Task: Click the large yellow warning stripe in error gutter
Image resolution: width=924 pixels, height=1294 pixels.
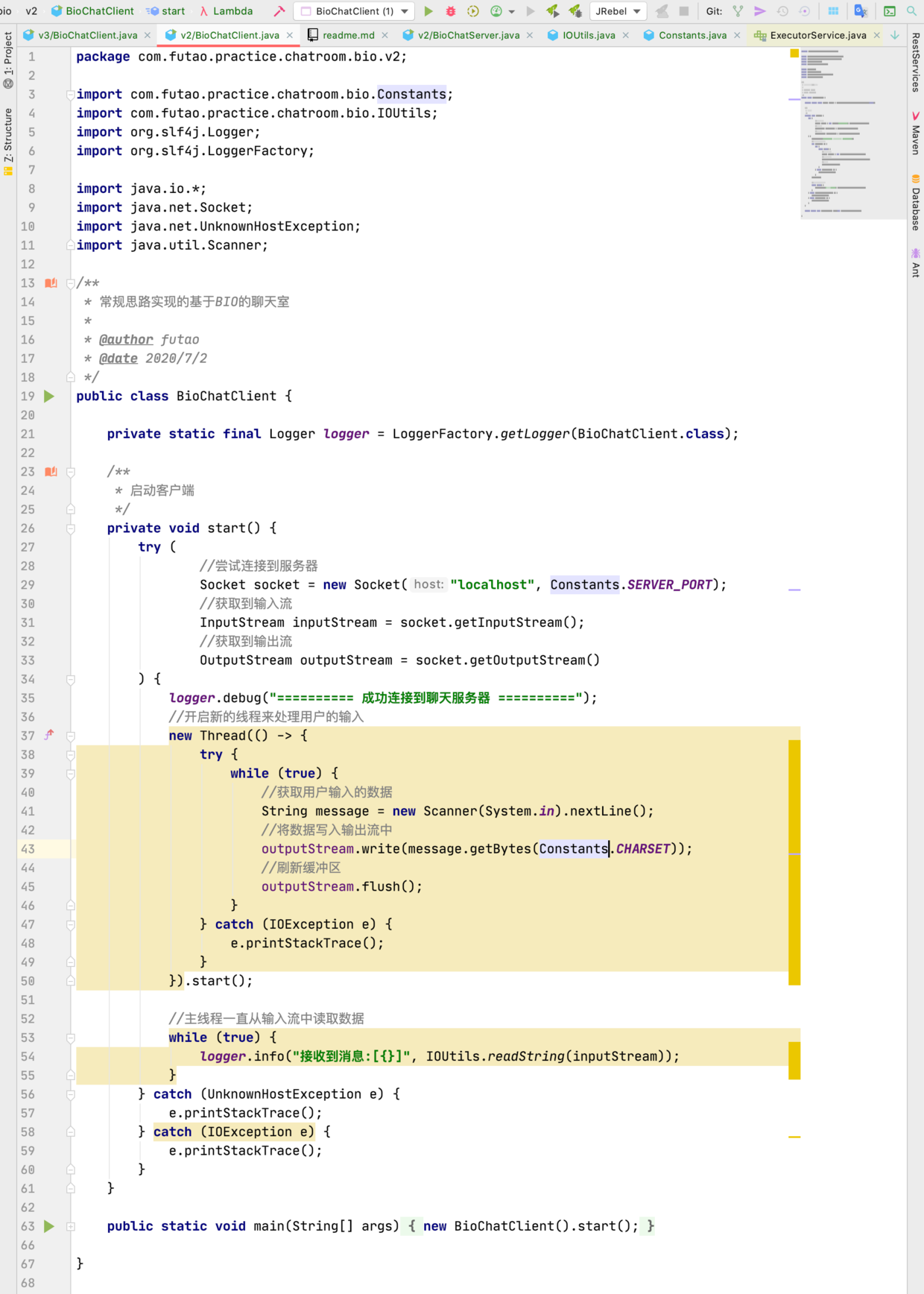Action: pyautogui.click(x=794, y=862)
